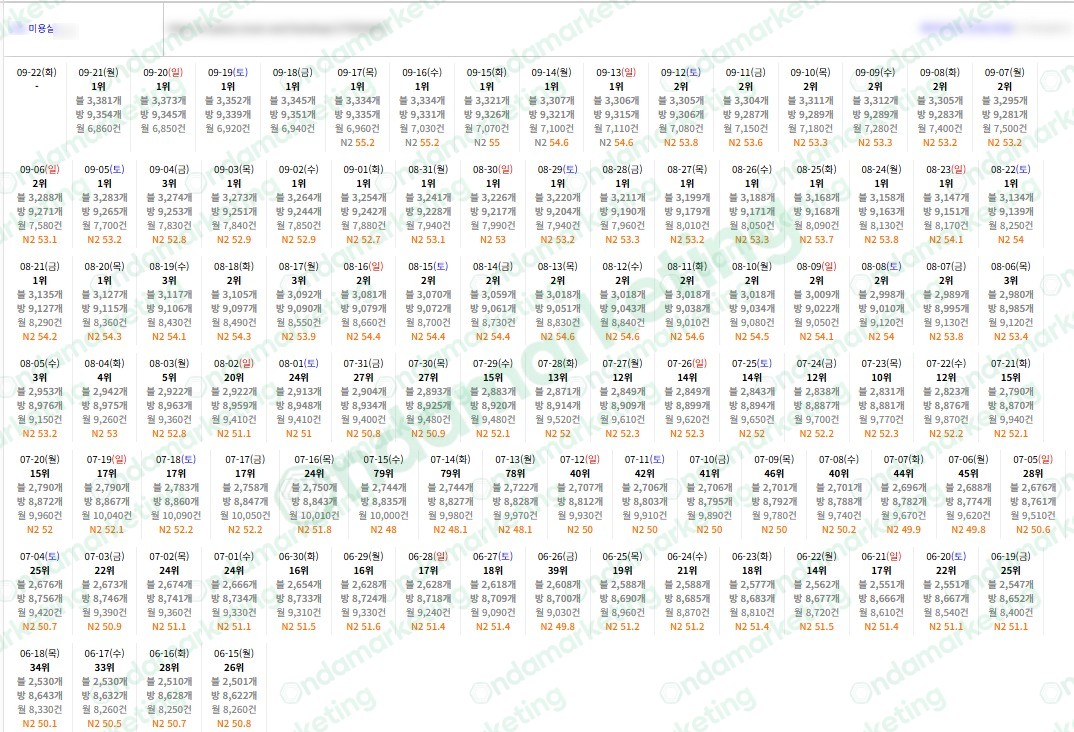The height and width of the screenshot is (732, 1074).
Task: Click "방 9,315개" under 09-13(일)
Action: tap(616, 114)
